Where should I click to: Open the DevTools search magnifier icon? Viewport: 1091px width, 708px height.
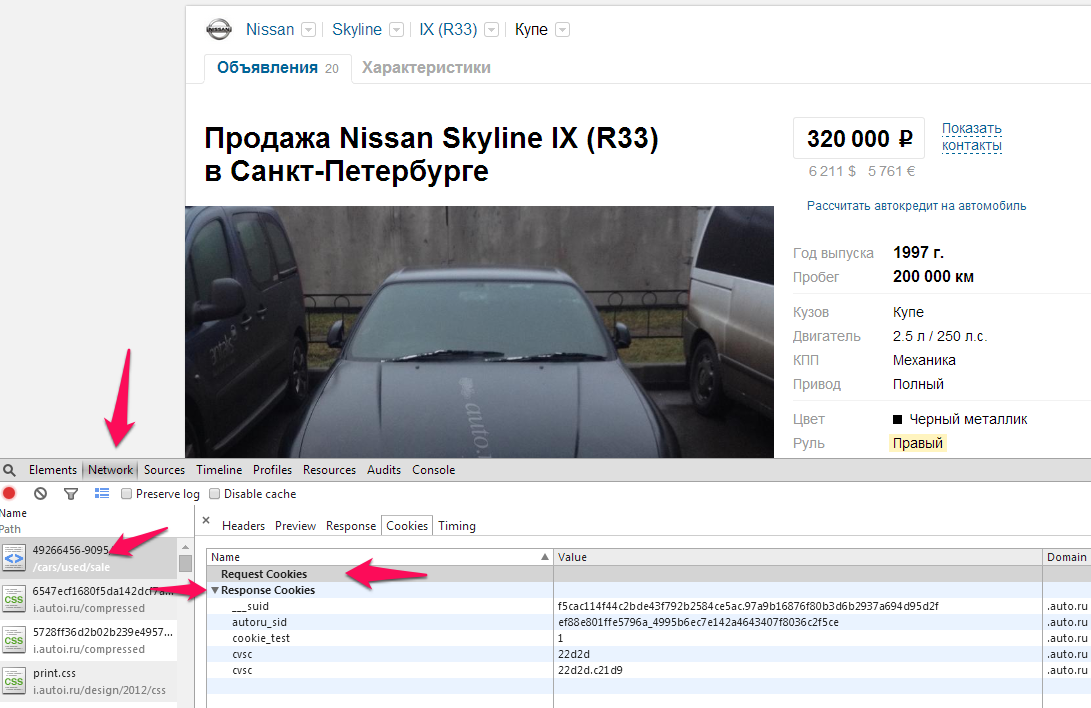[9, 470]
